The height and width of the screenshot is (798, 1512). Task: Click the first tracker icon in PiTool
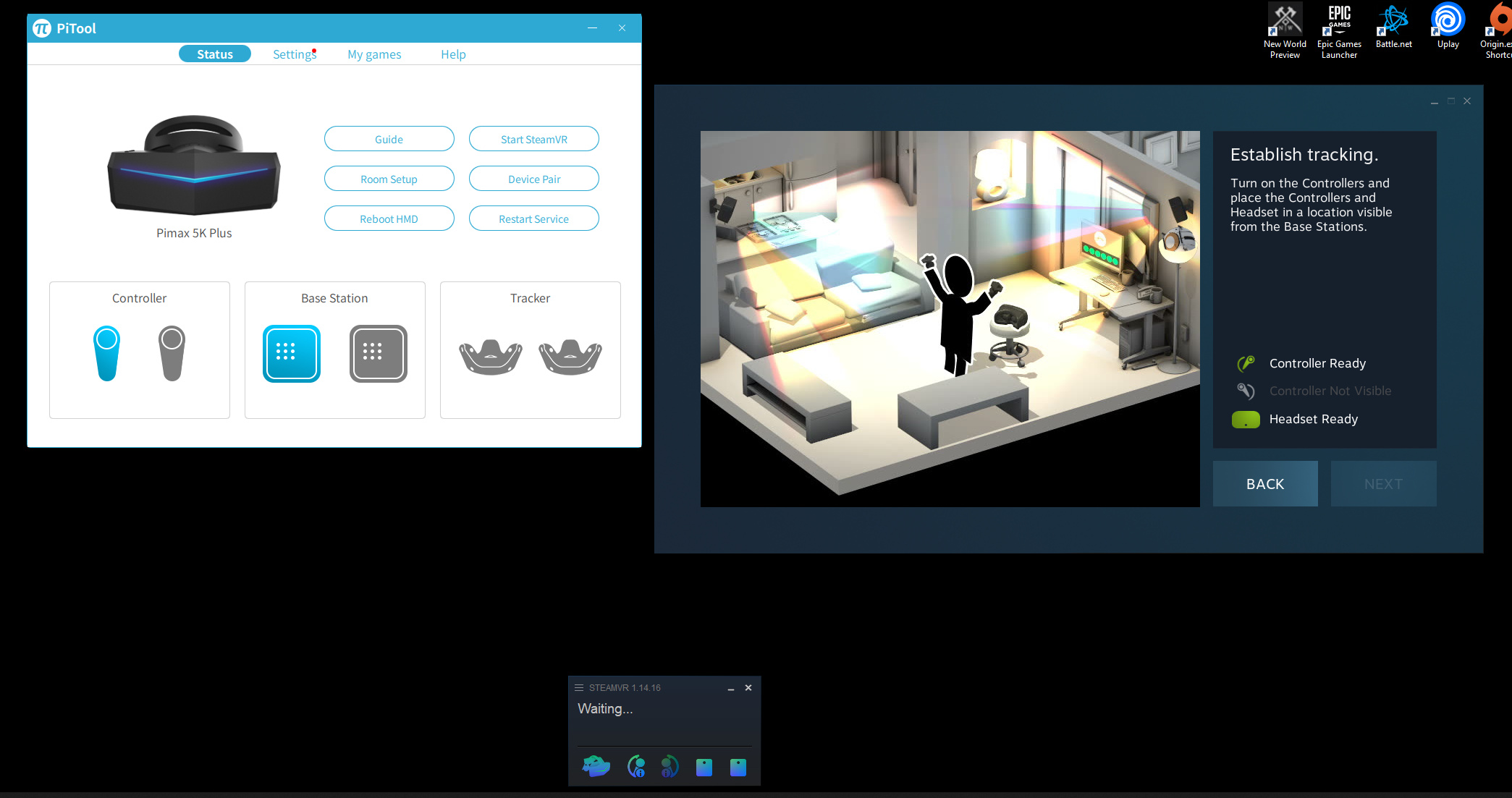490,356
